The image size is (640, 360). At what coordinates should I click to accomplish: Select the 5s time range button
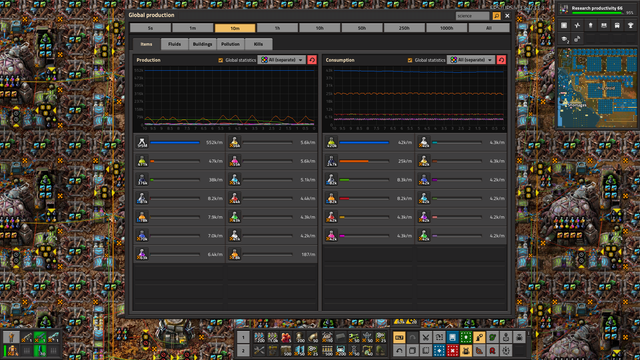(150, 28)
